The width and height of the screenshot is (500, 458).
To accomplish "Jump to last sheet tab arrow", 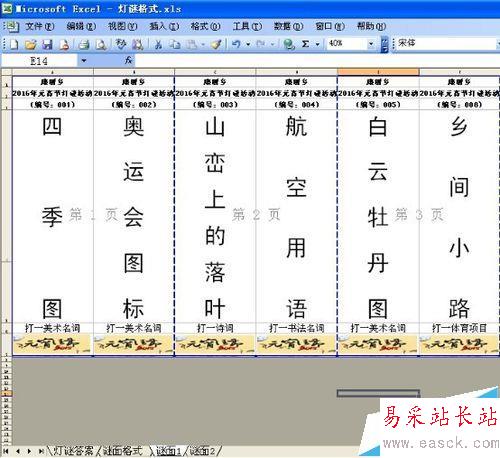I will coord(41,451).
